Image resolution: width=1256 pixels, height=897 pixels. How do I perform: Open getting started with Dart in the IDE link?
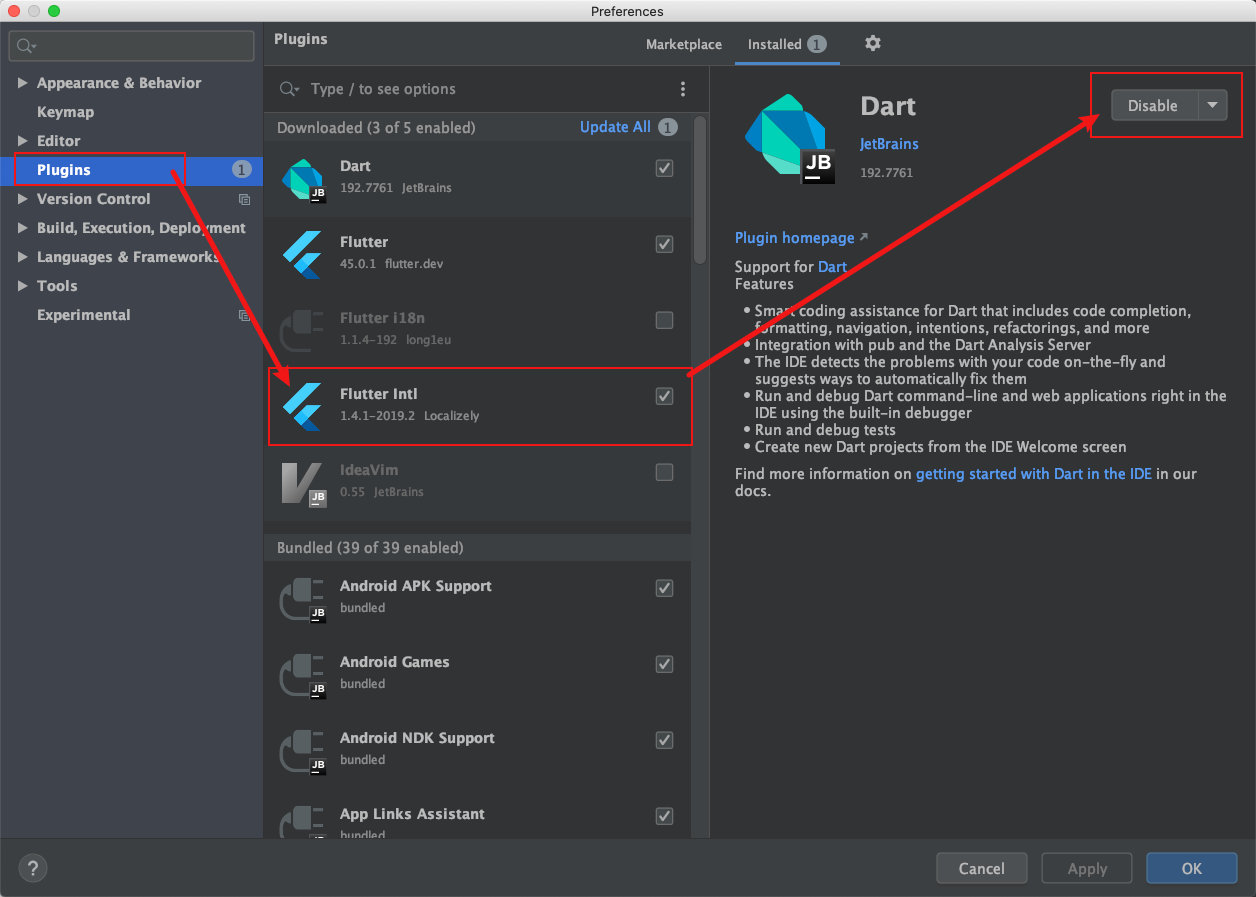click(1034, 474)
